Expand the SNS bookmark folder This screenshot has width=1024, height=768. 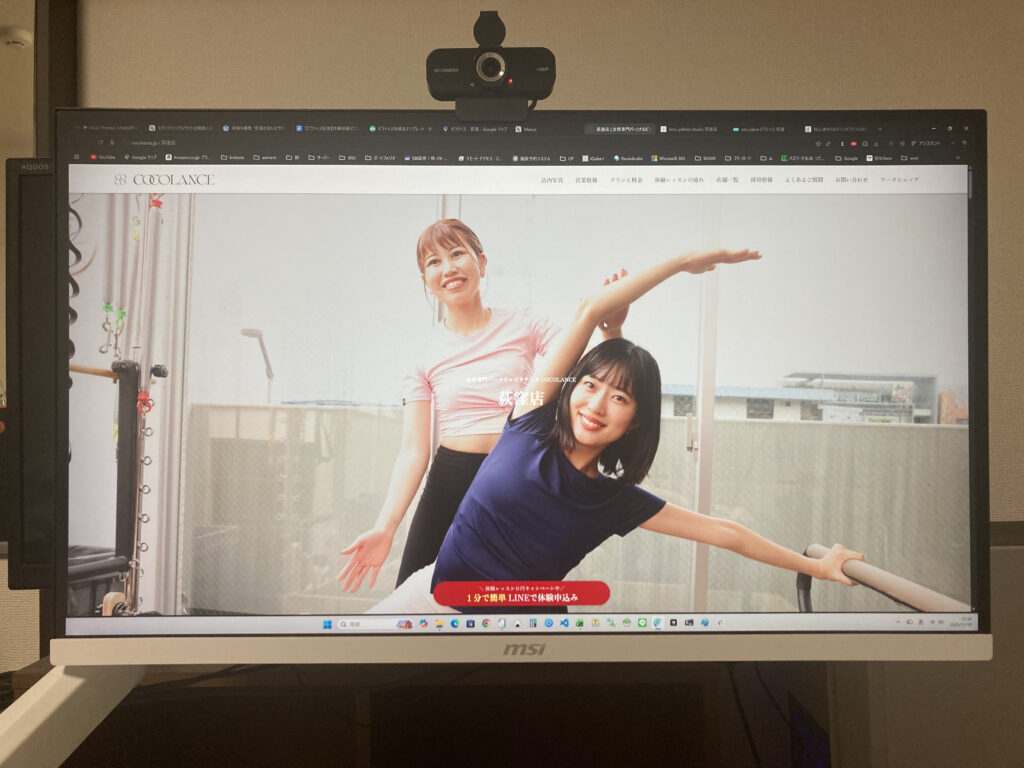[x=347, y=157]
